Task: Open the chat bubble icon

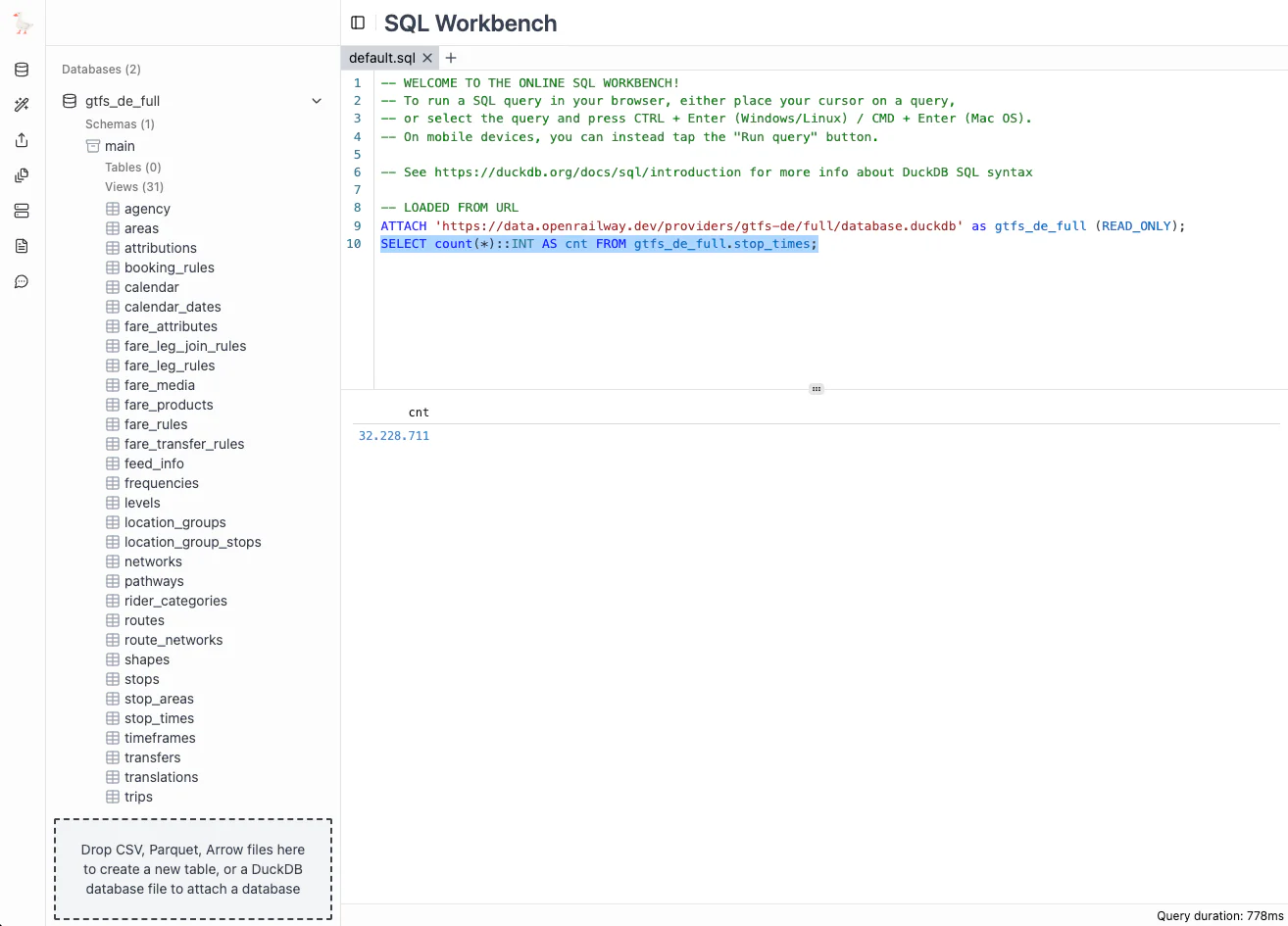Action: coord(23,281)
